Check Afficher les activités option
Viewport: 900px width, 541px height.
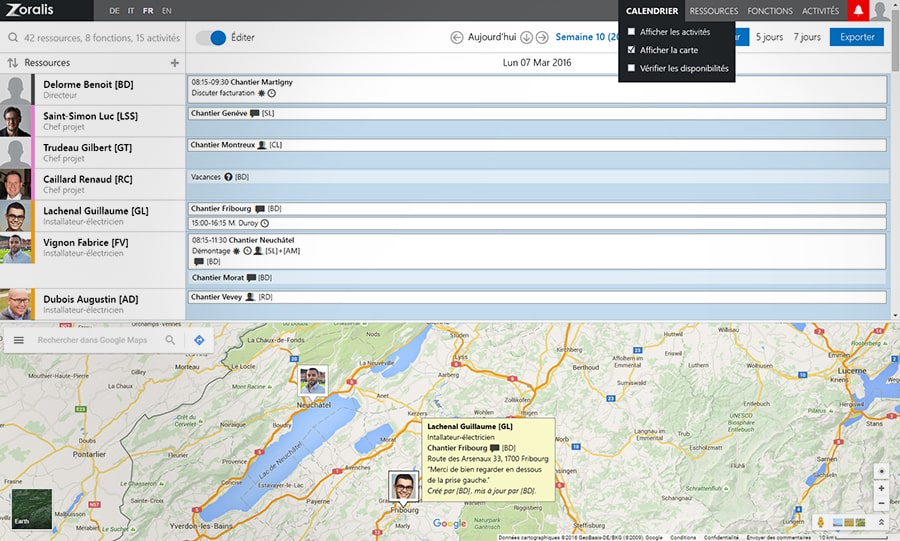pyautogui.click(x=631, y=32)
